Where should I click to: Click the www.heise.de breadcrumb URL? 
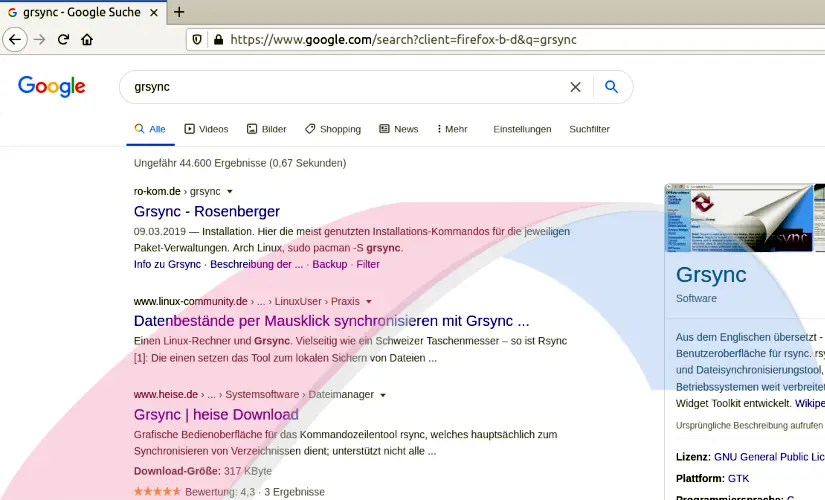tap(166, 394)
